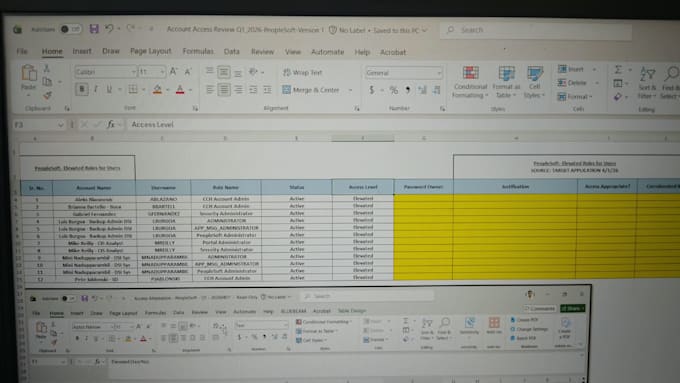Click the Share button in lower window

pos(572,308)
